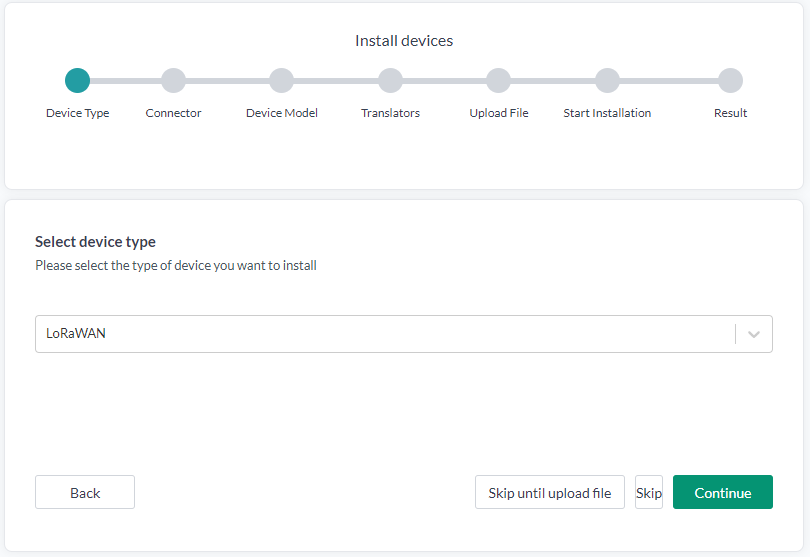Click Skip until upload file button
Viewport: 810px width, 557px height.
550,492
